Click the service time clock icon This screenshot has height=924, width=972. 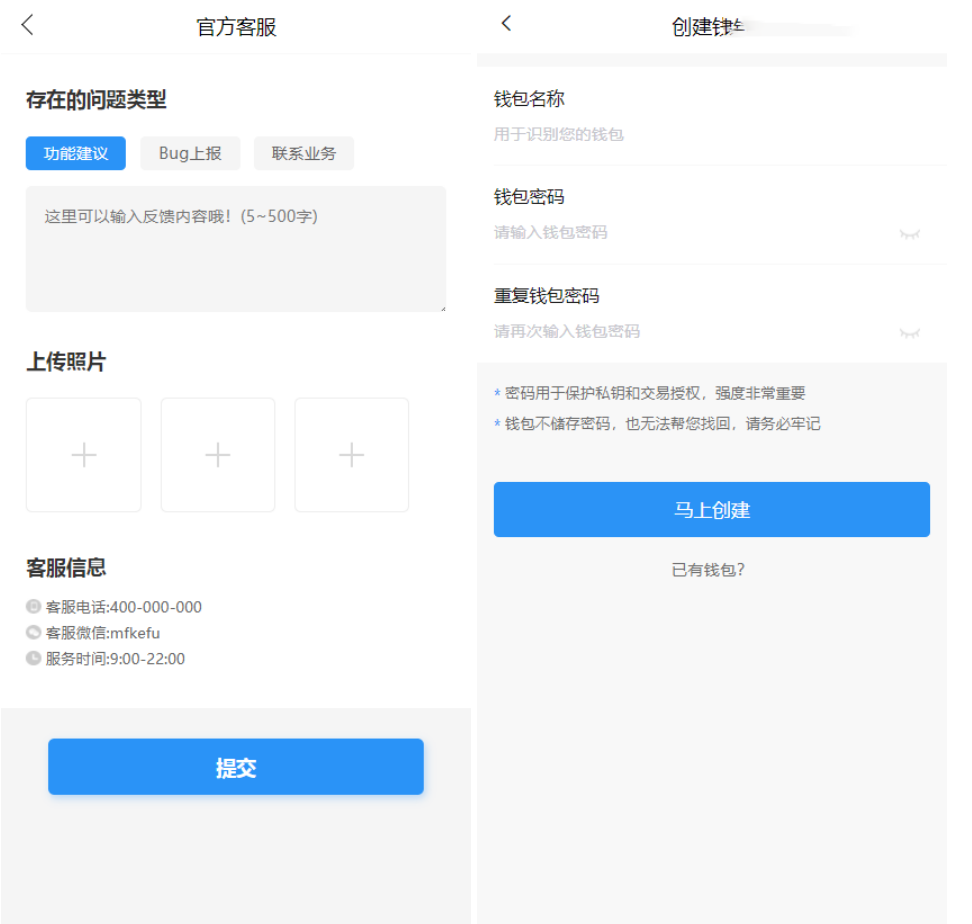33,659
